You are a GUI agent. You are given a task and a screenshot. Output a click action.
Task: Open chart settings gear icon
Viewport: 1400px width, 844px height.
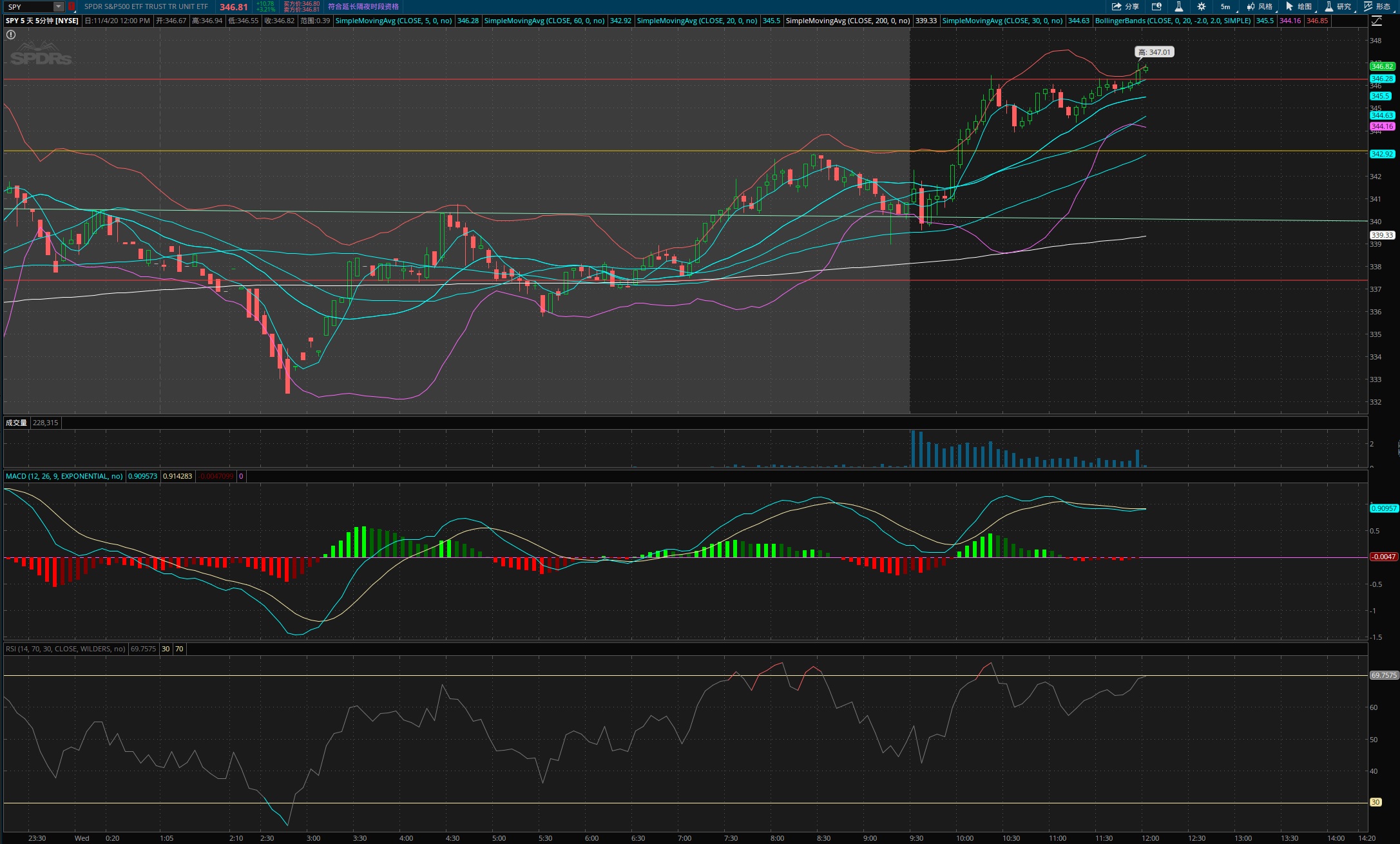(1202, 6)
